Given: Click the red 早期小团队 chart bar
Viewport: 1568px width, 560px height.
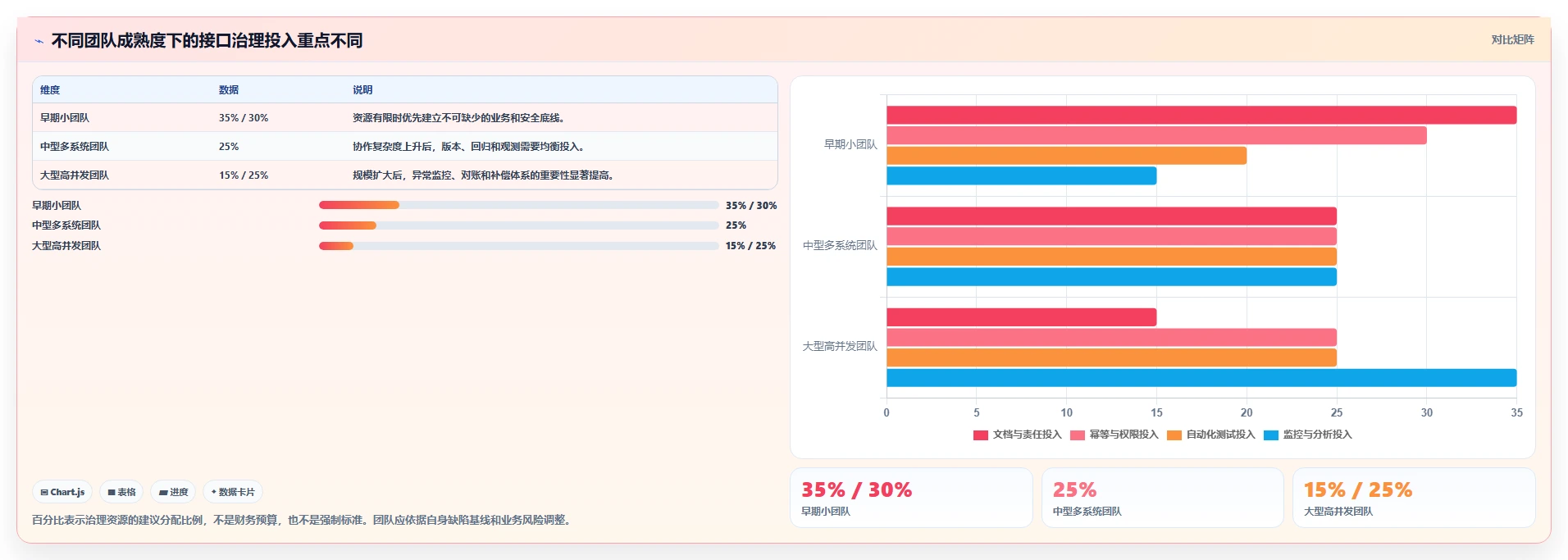Looking at the screenshot, I should coord(1201,115).
